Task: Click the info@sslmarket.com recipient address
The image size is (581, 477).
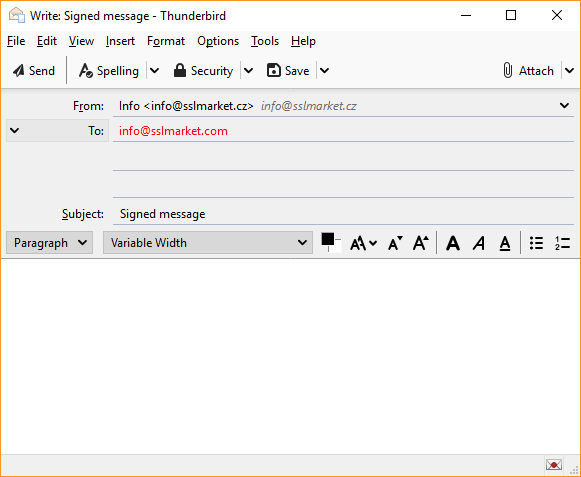Action: [173, 131]
